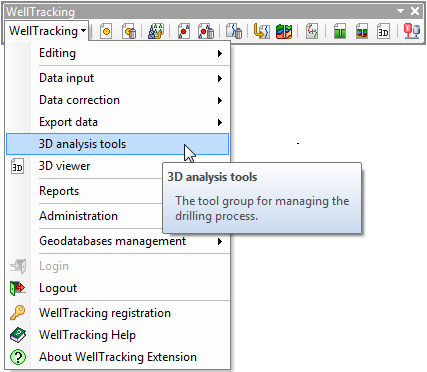This screenshot has width=427, height=372.
Task: Click the green well section document icon
Action: (x=340, y=31)
